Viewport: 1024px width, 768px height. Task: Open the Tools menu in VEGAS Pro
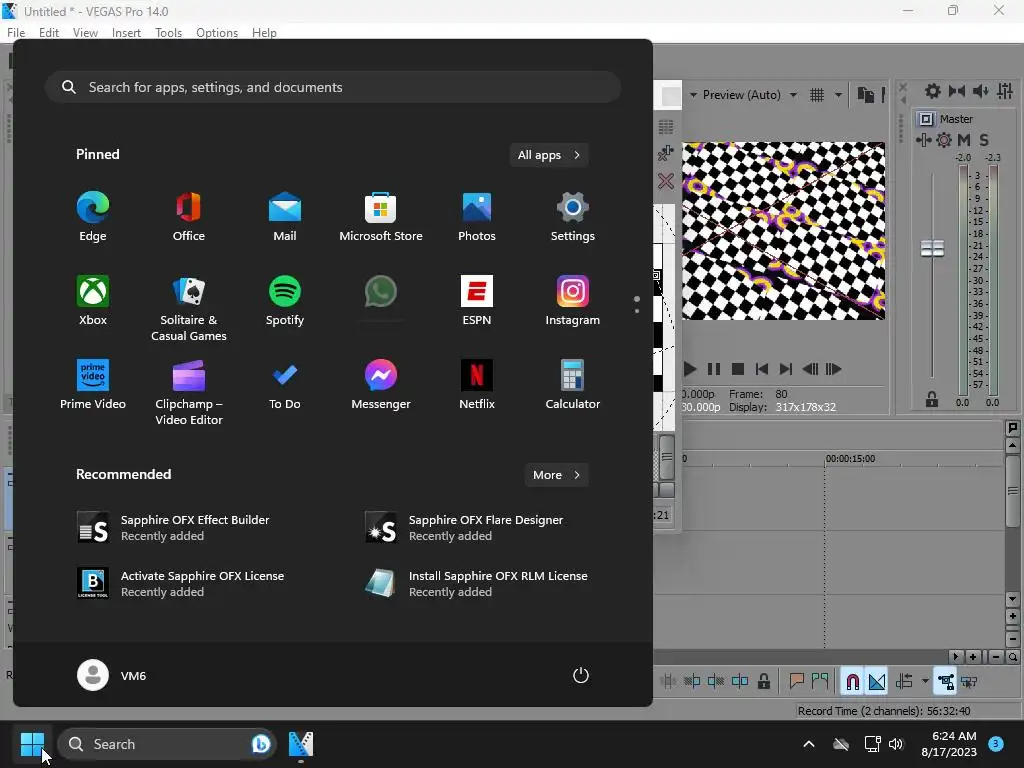(168, 33)
